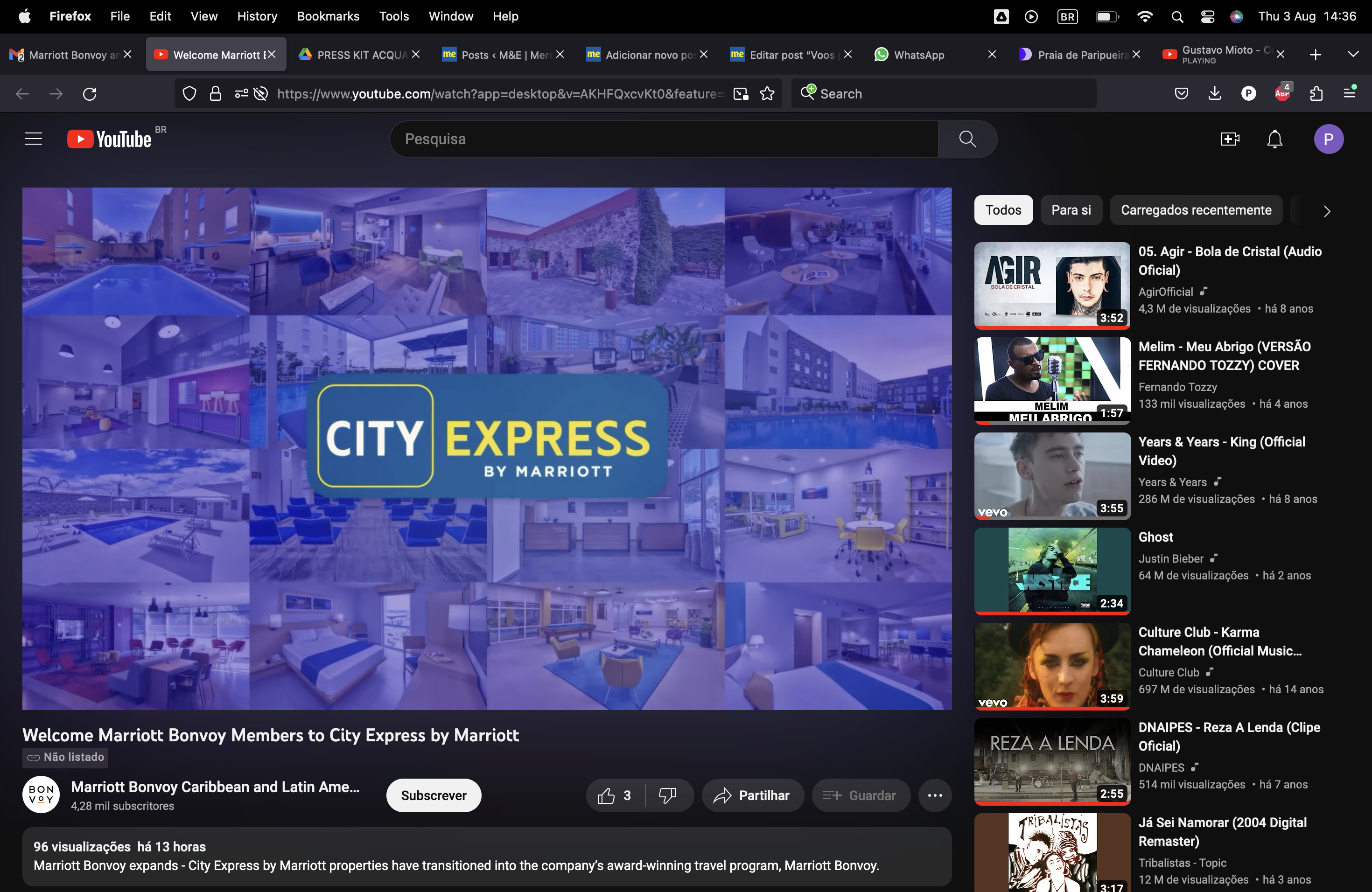Click the AgirOfficial channel name
This screenshot has width=1372, height=892.
tap(1165, 292)
